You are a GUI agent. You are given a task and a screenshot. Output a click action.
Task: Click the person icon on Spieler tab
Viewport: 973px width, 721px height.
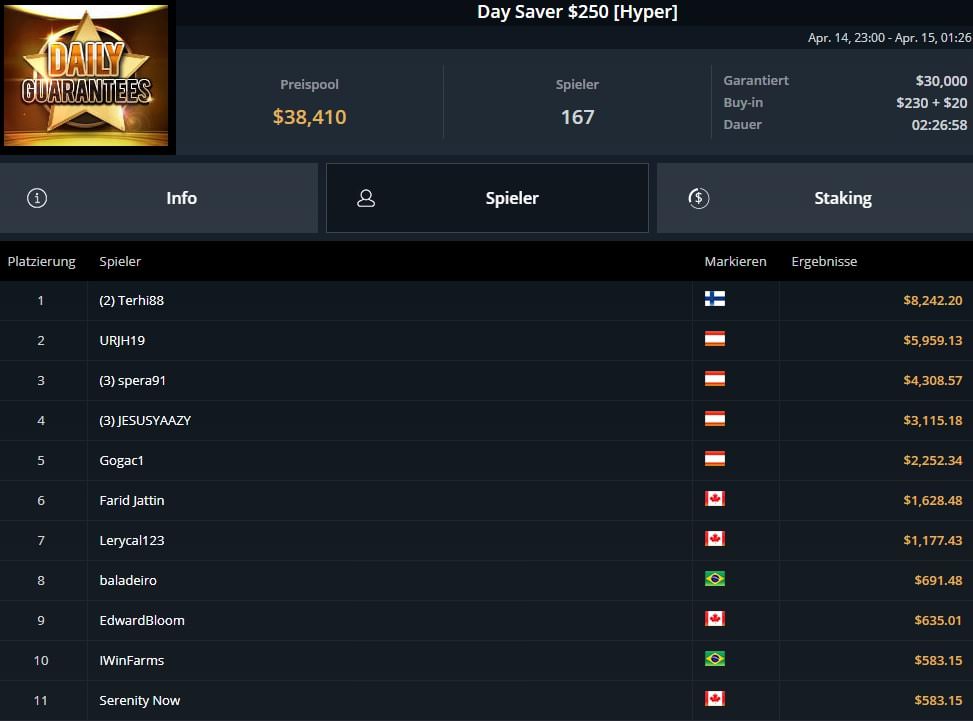pyautogui.click(x=366, y=198)
